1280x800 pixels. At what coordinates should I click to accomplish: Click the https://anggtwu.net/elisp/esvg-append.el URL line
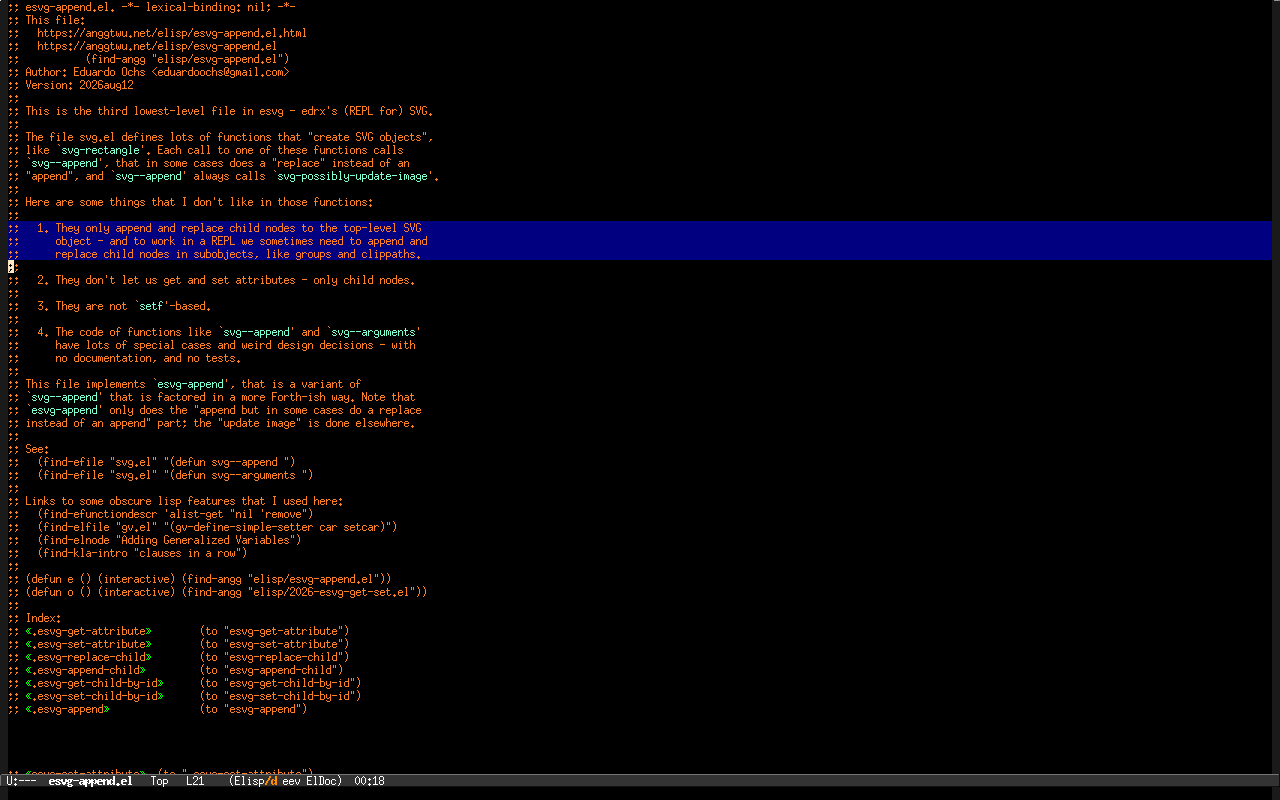pyautogui.click(x=157, y=46)
